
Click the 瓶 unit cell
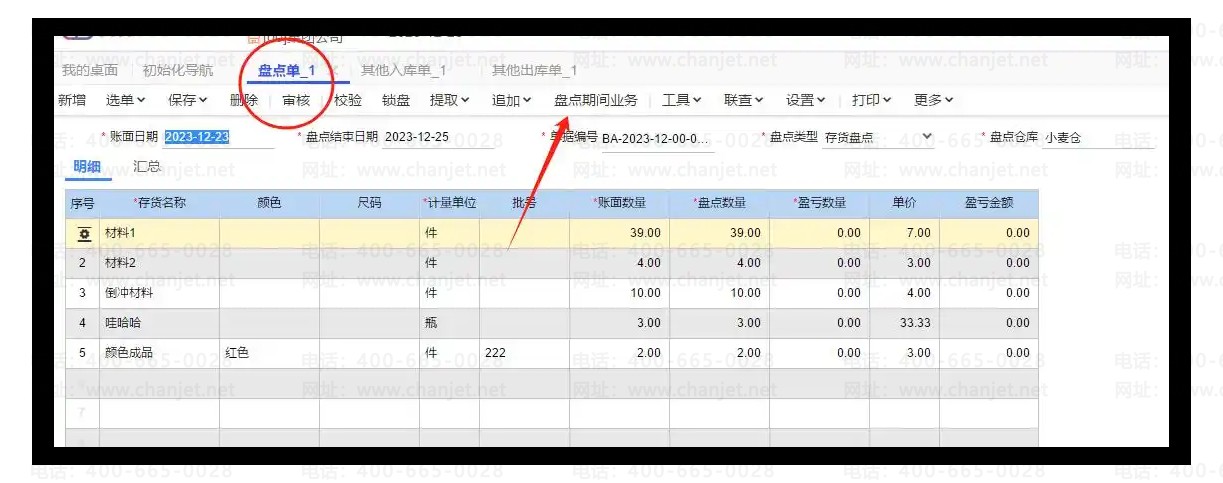point(449,323)
